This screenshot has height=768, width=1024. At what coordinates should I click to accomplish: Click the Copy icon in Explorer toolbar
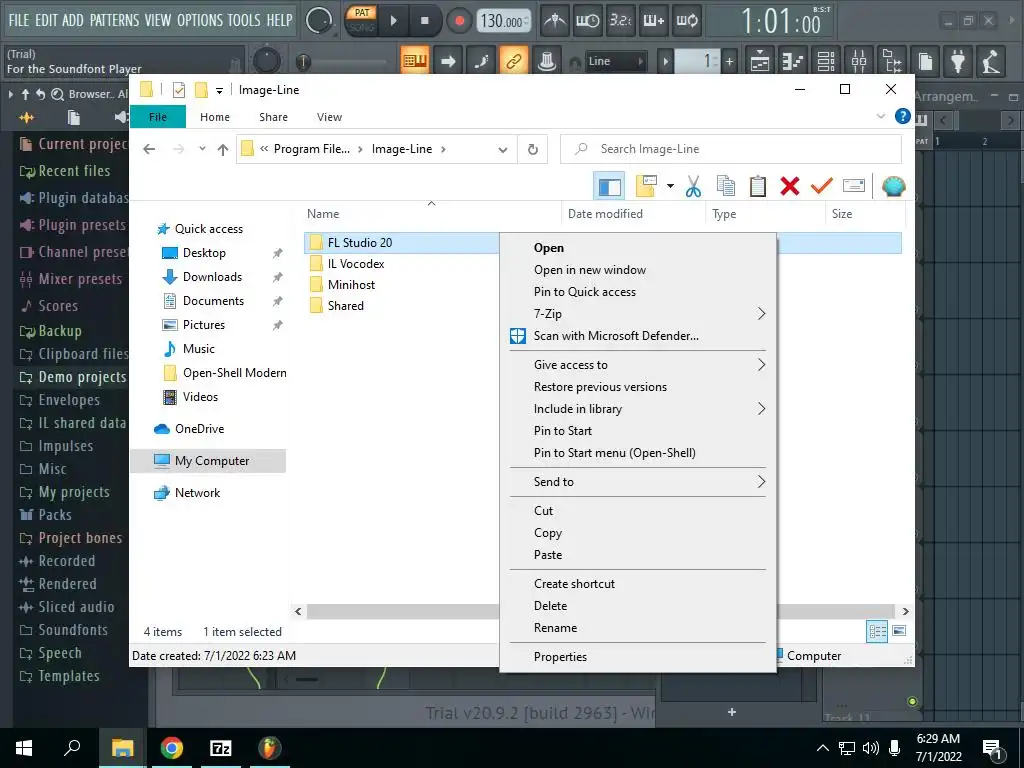click(x=726, y=186)
